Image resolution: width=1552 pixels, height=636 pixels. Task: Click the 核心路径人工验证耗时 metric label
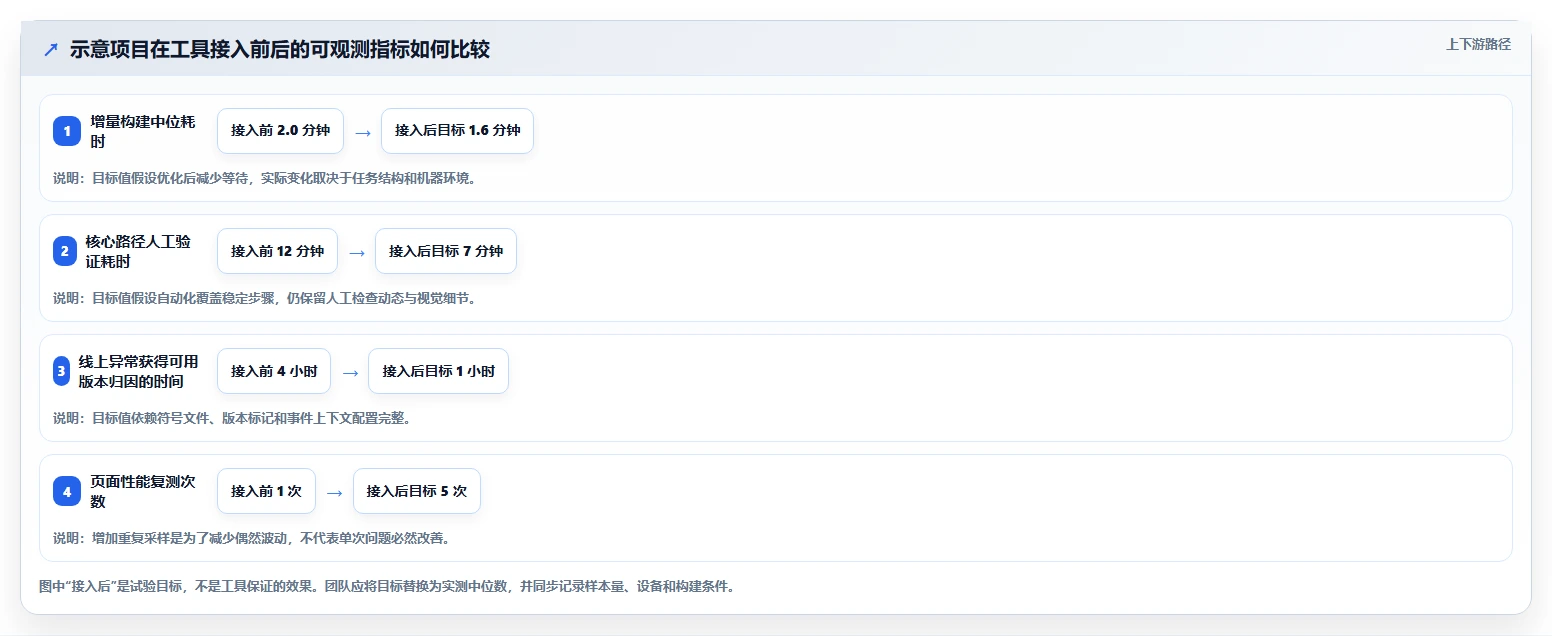(x=138, y=251)
